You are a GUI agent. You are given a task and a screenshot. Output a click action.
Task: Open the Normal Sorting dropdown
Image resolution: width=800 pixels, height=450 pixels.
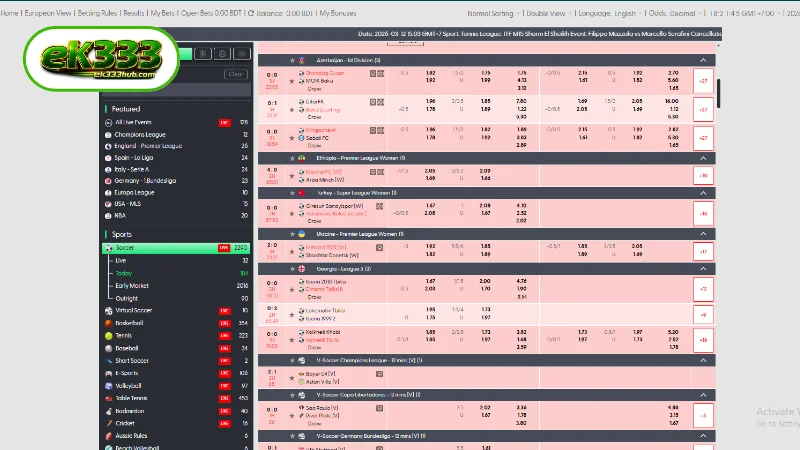point(493,13)
